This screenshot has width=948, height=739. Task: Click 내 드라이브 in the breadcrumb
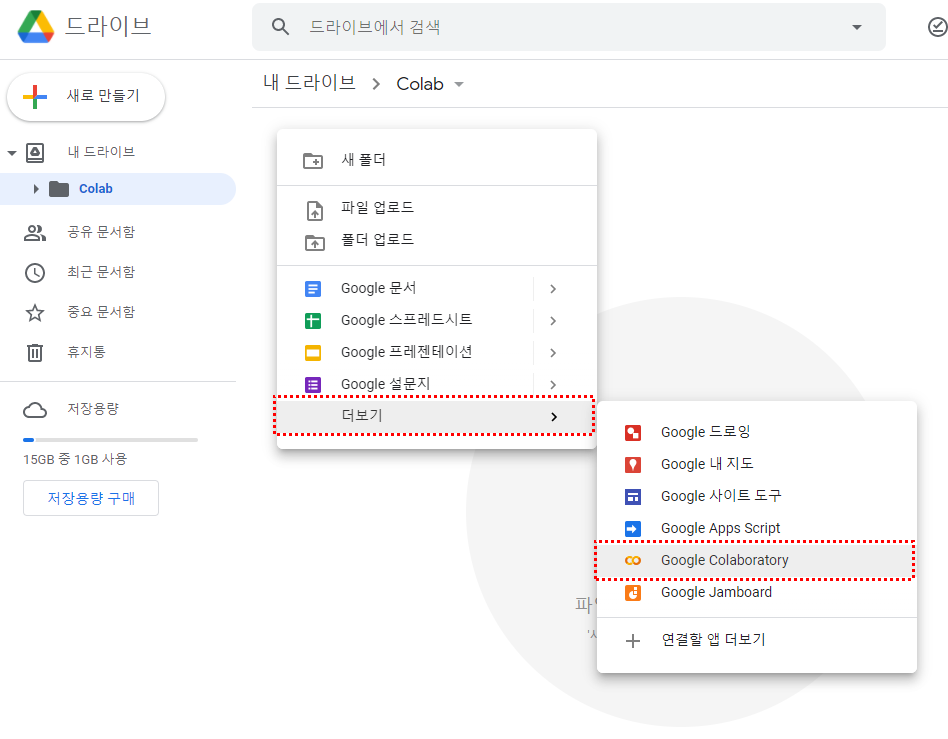310,83
